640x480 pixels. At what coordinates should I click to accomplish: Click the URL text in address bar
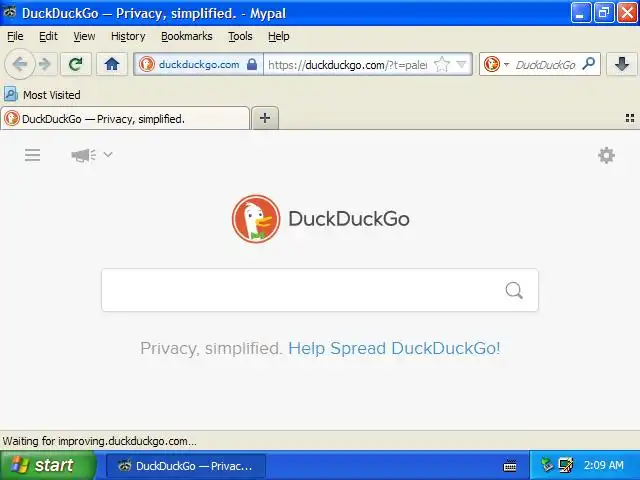[348, 64]
